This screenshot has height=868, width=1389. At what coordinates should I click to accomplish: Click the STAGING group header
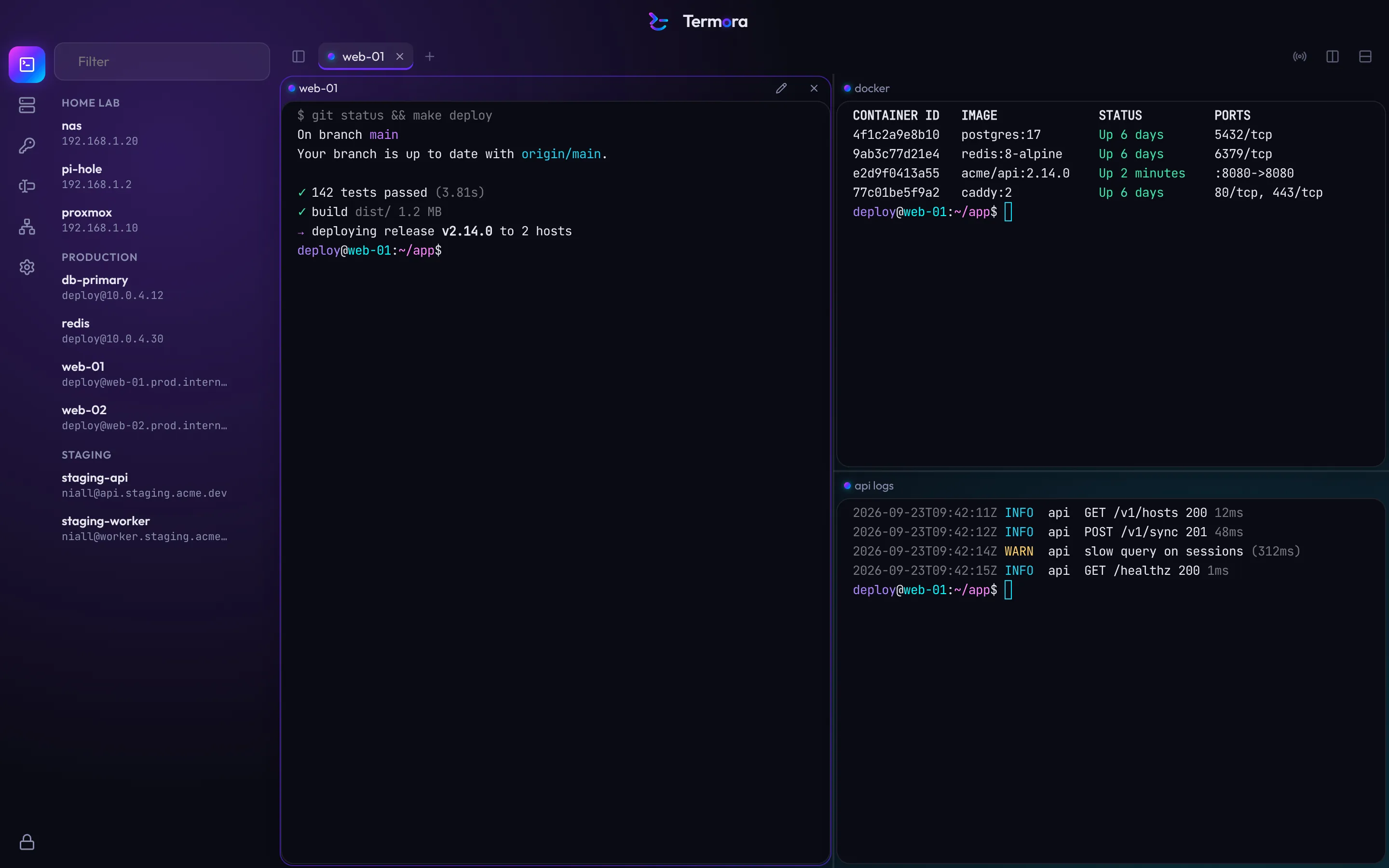[x=87, y=455]
